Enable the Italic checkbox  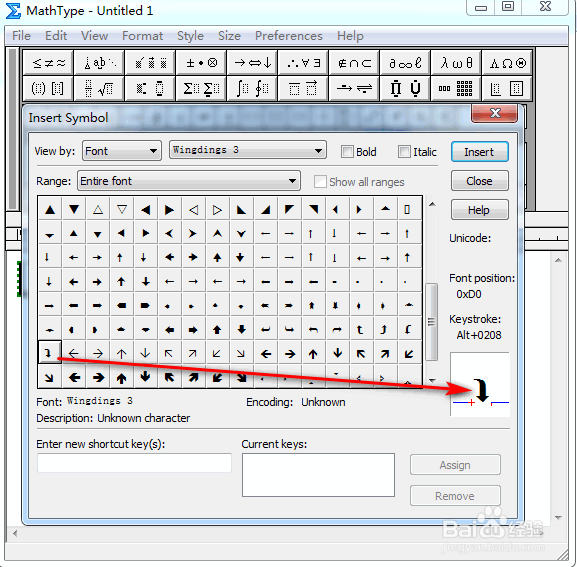[x=404, y=152]
